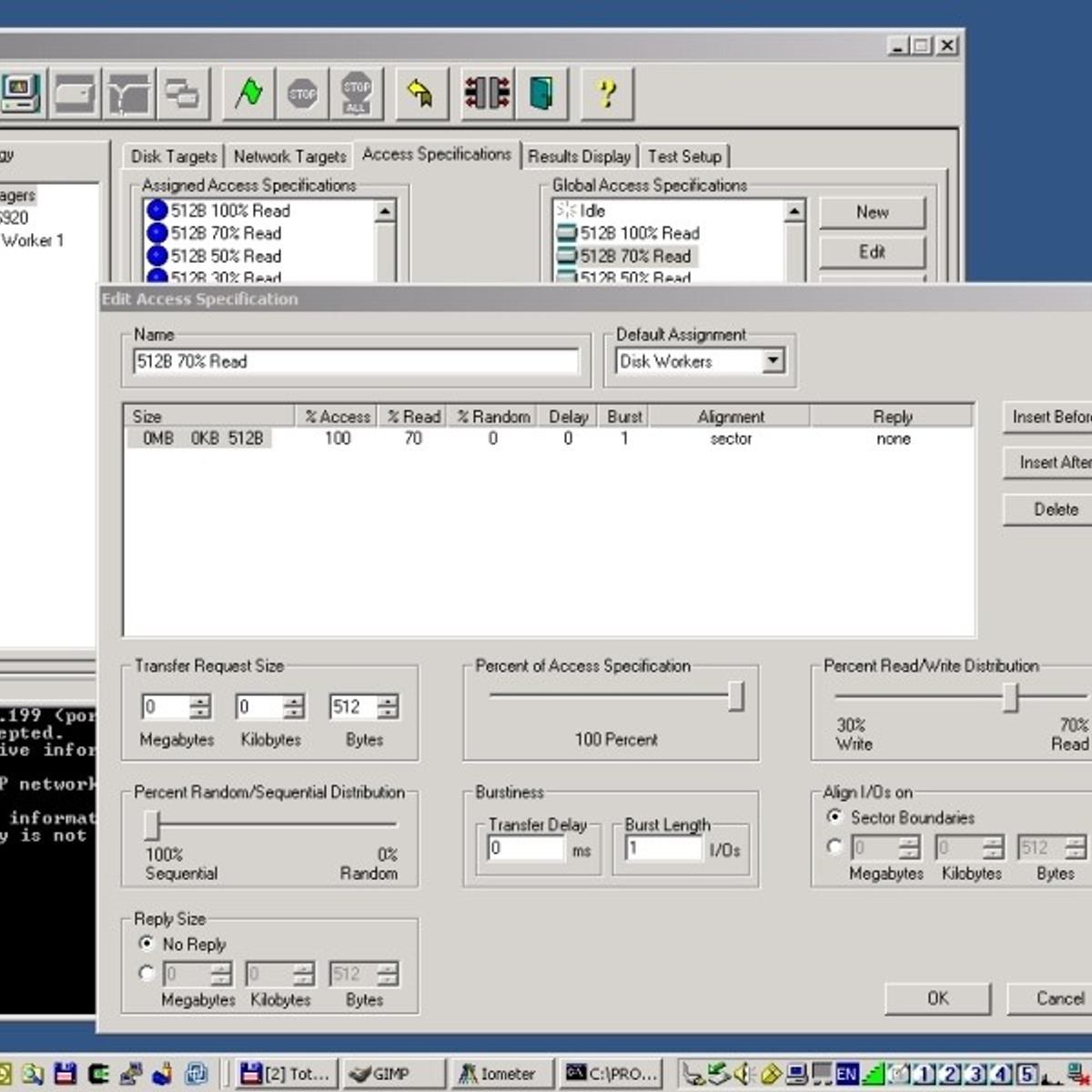The image size is (1092, 1092).
Task: Switch to the Disk Targets tab
Action: [173, 157]
